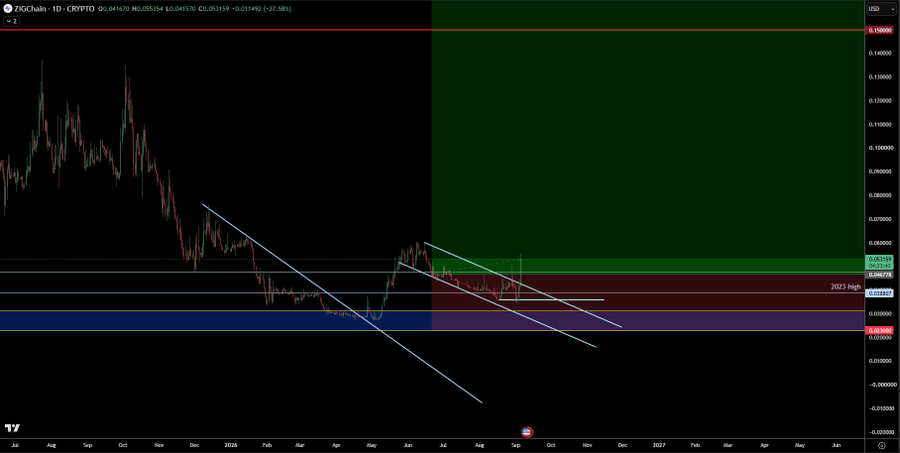
Task: Open the USD currency dropdown
Action: (x=882, y=9)
